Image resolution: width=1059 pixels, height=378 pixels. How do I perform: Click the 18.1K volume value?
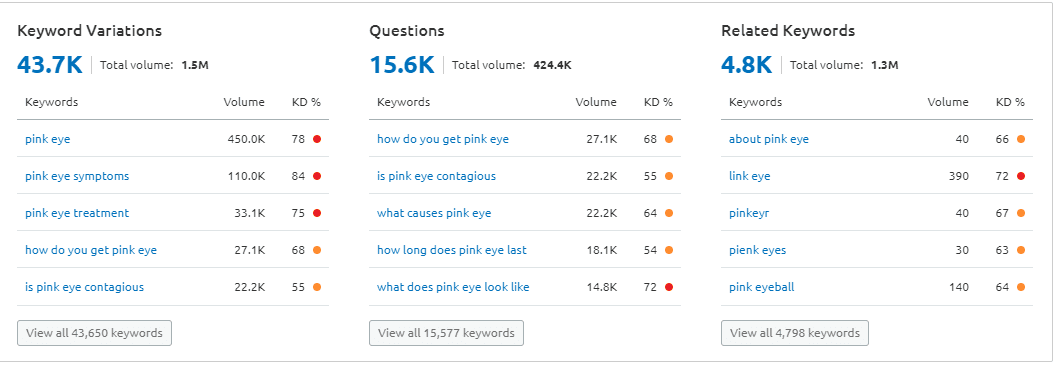coord(601,250)
